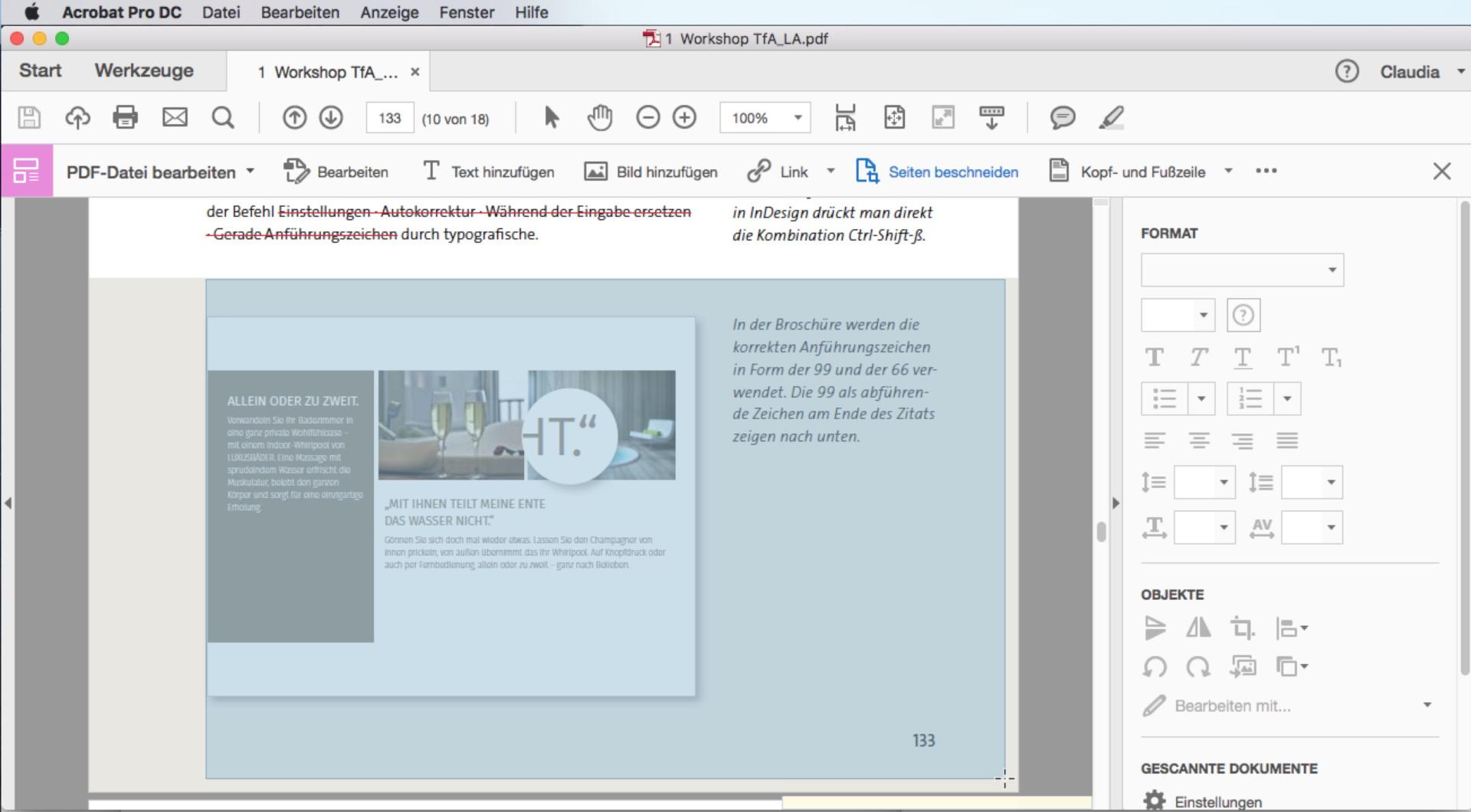Go to next page arrow
This screenshot has height=812, width=1471.
tap(331, 117)
